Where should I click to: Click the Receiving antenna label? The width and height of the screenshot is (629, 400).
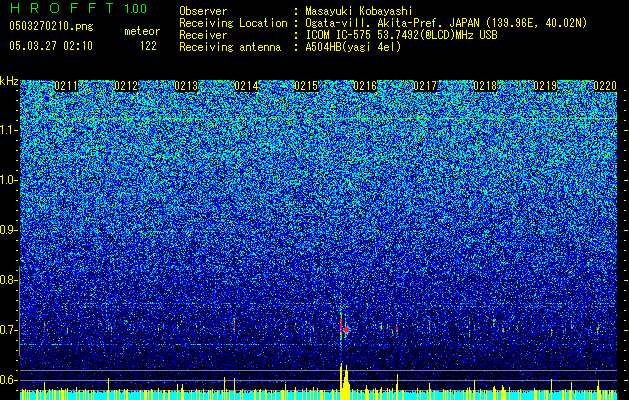[x=230, y=47]
